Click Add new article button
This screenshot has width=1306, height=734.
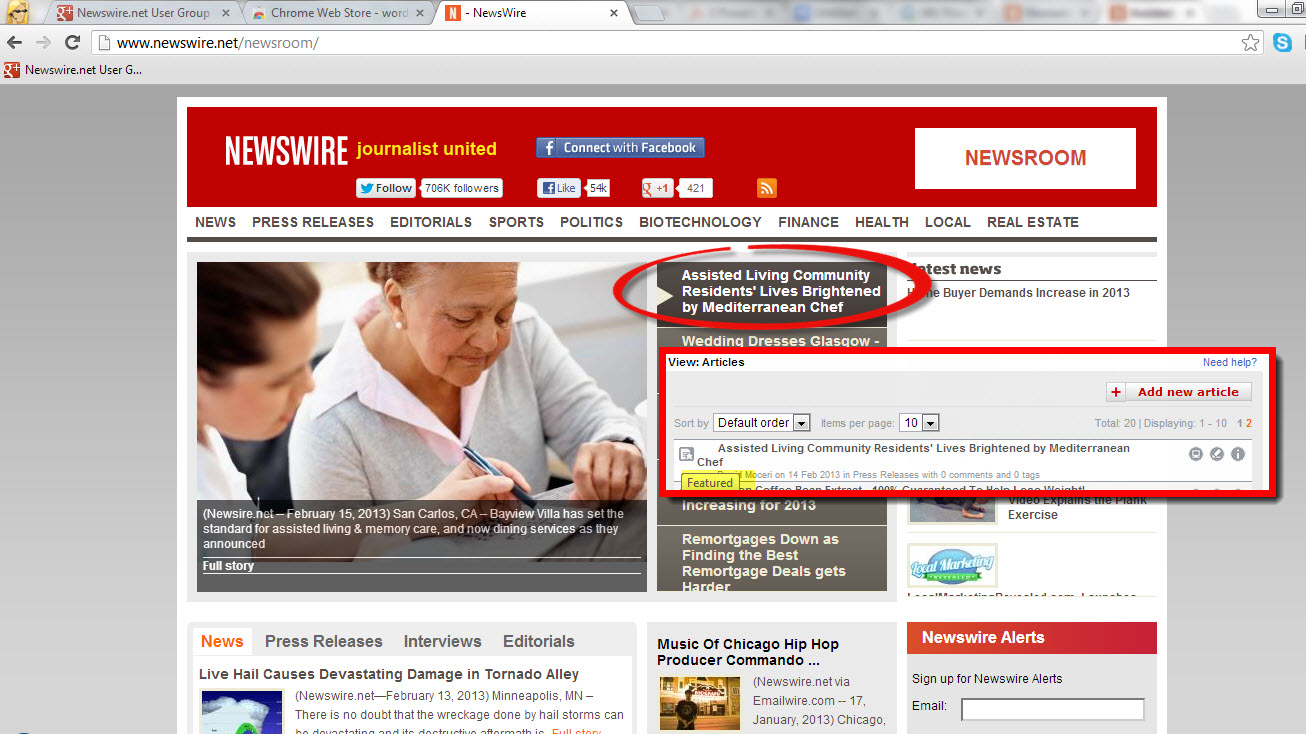[x=1179, y=392]
